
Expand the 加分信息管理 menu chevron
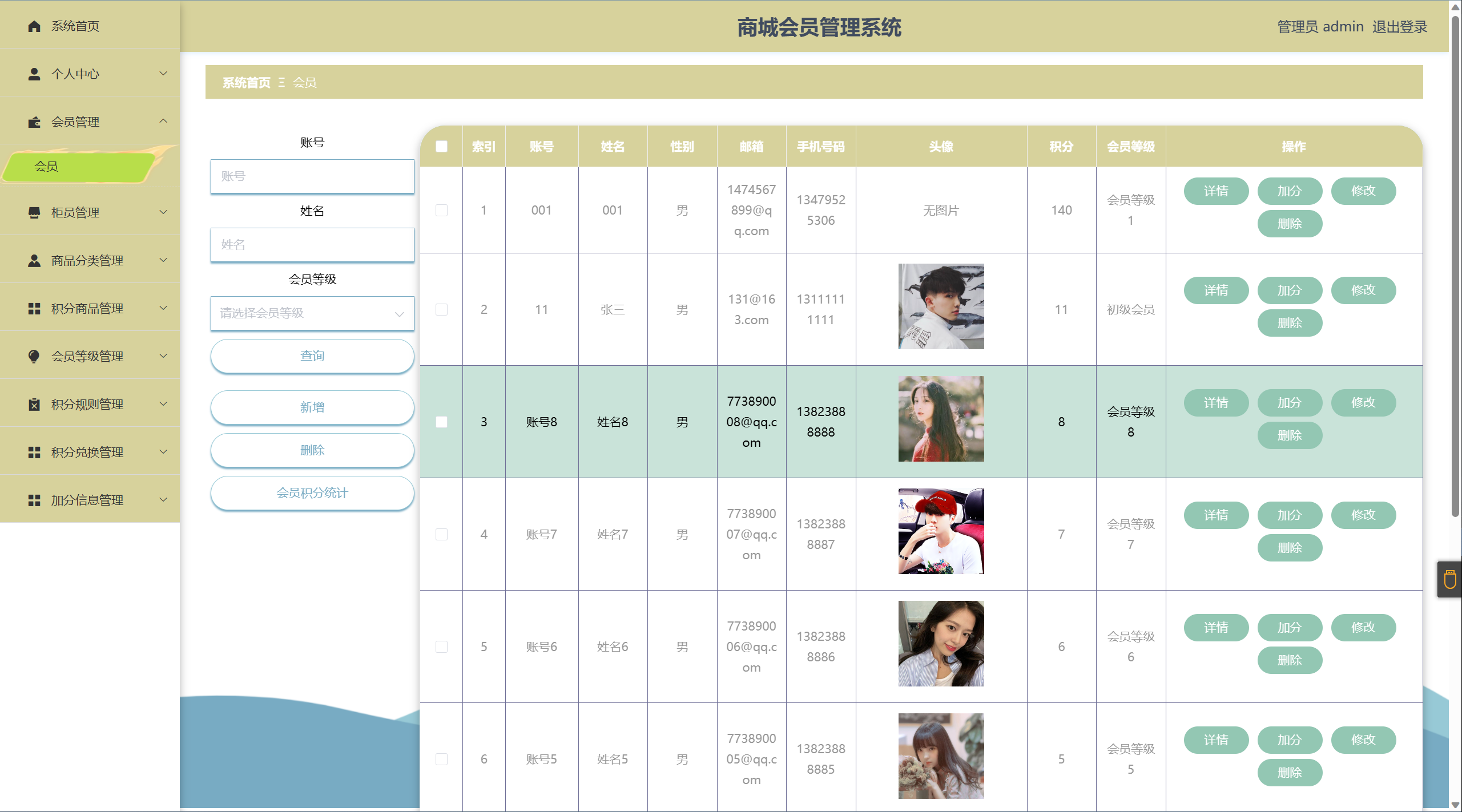(163, 500)
